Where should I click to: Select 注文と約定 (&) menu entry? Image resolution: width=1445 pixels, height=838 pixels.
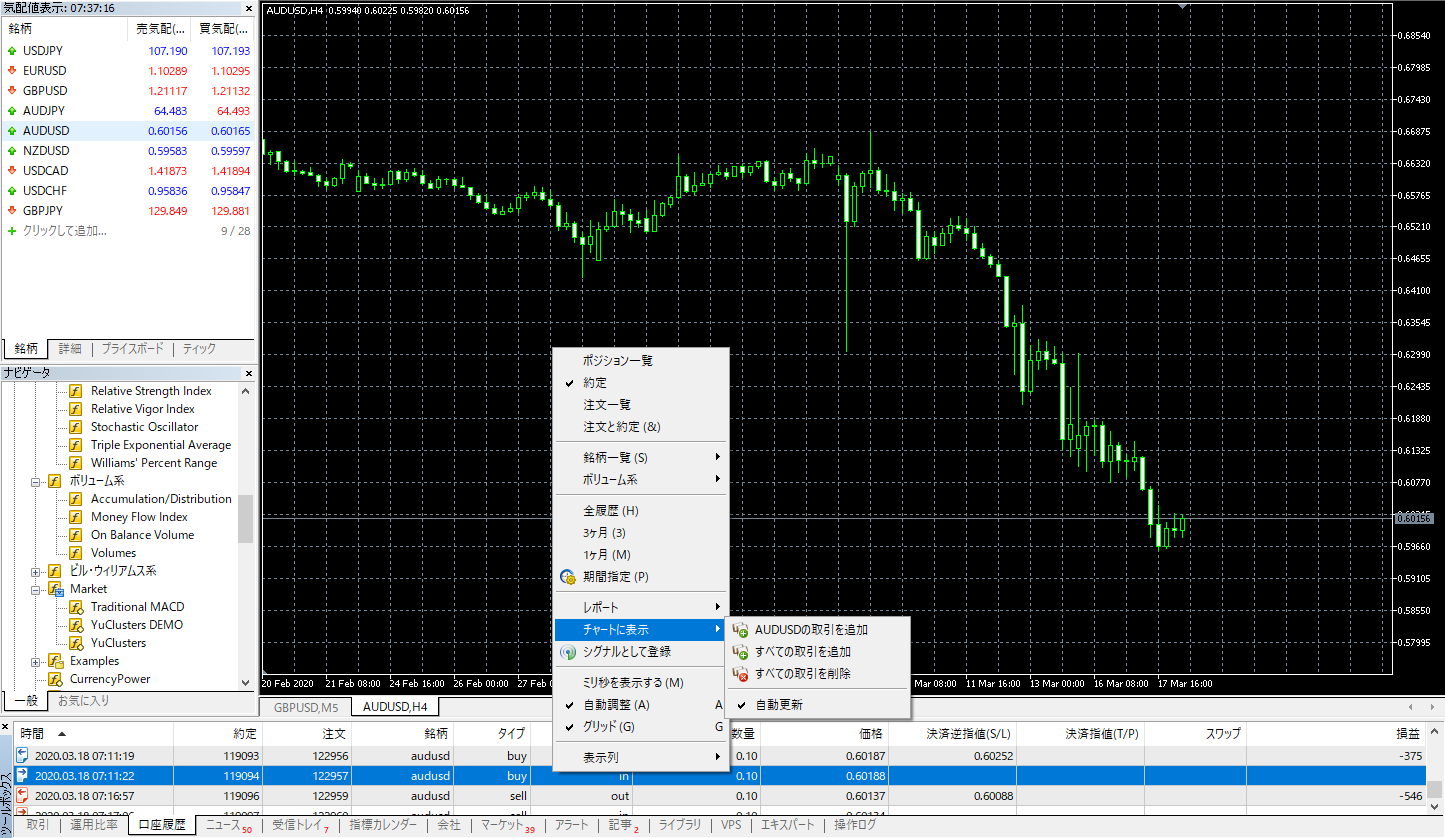click(x=642, y=427)
